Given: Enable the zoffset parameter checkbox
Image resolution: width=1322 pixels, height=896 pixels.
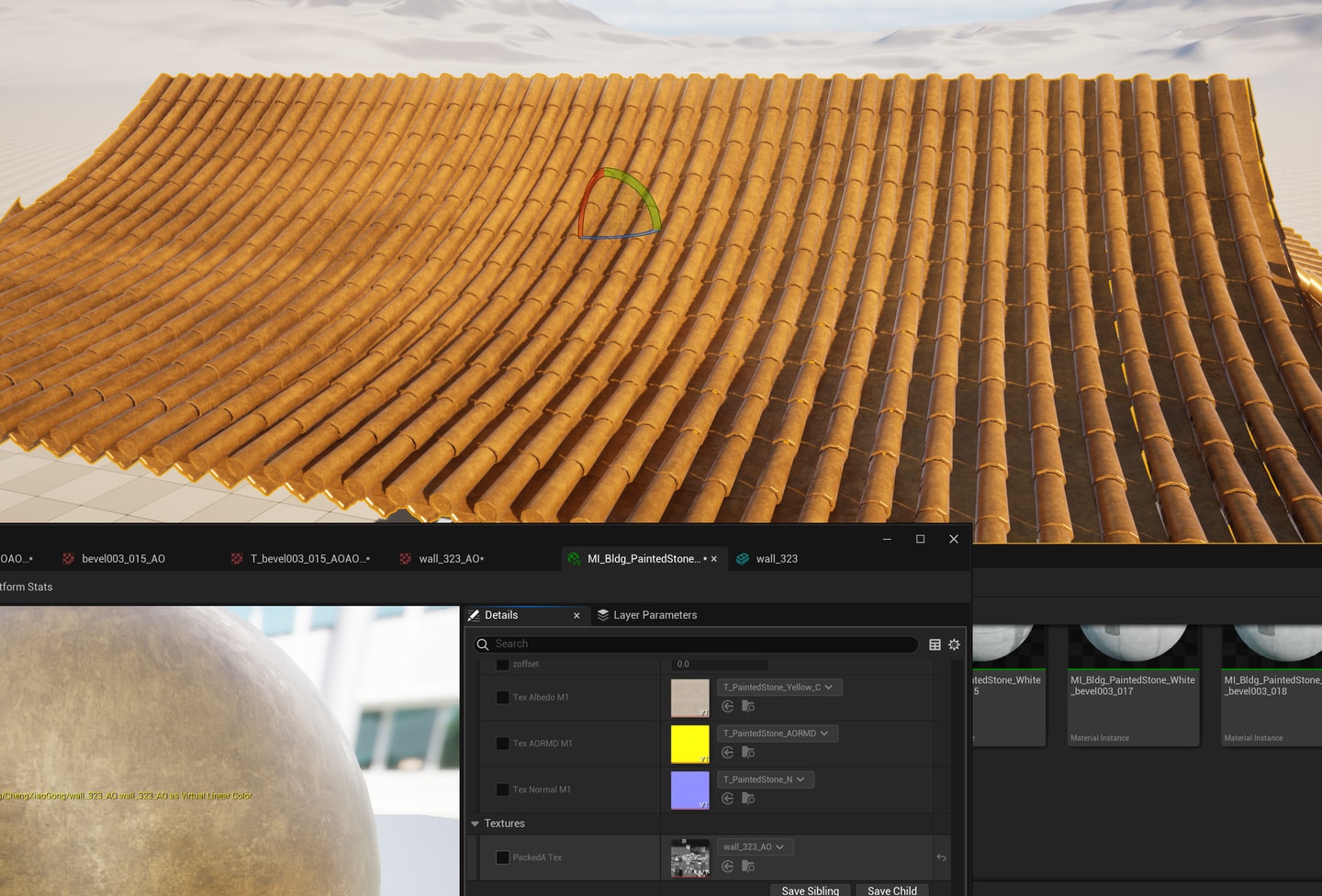Looking at the screenshot, I should click(502, 664).
